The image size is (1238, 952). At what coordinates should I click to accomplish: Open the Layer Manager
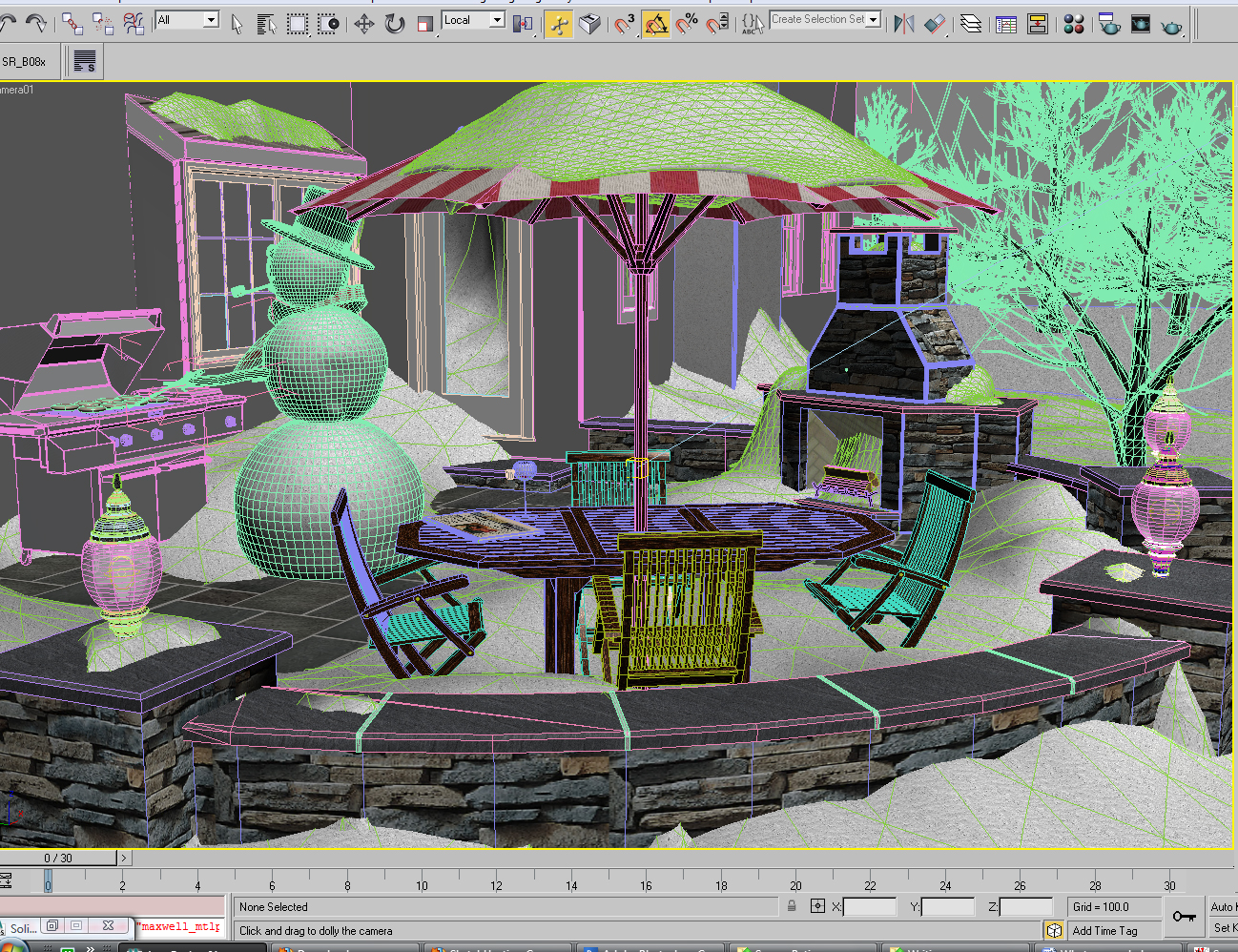click(971, 23)
